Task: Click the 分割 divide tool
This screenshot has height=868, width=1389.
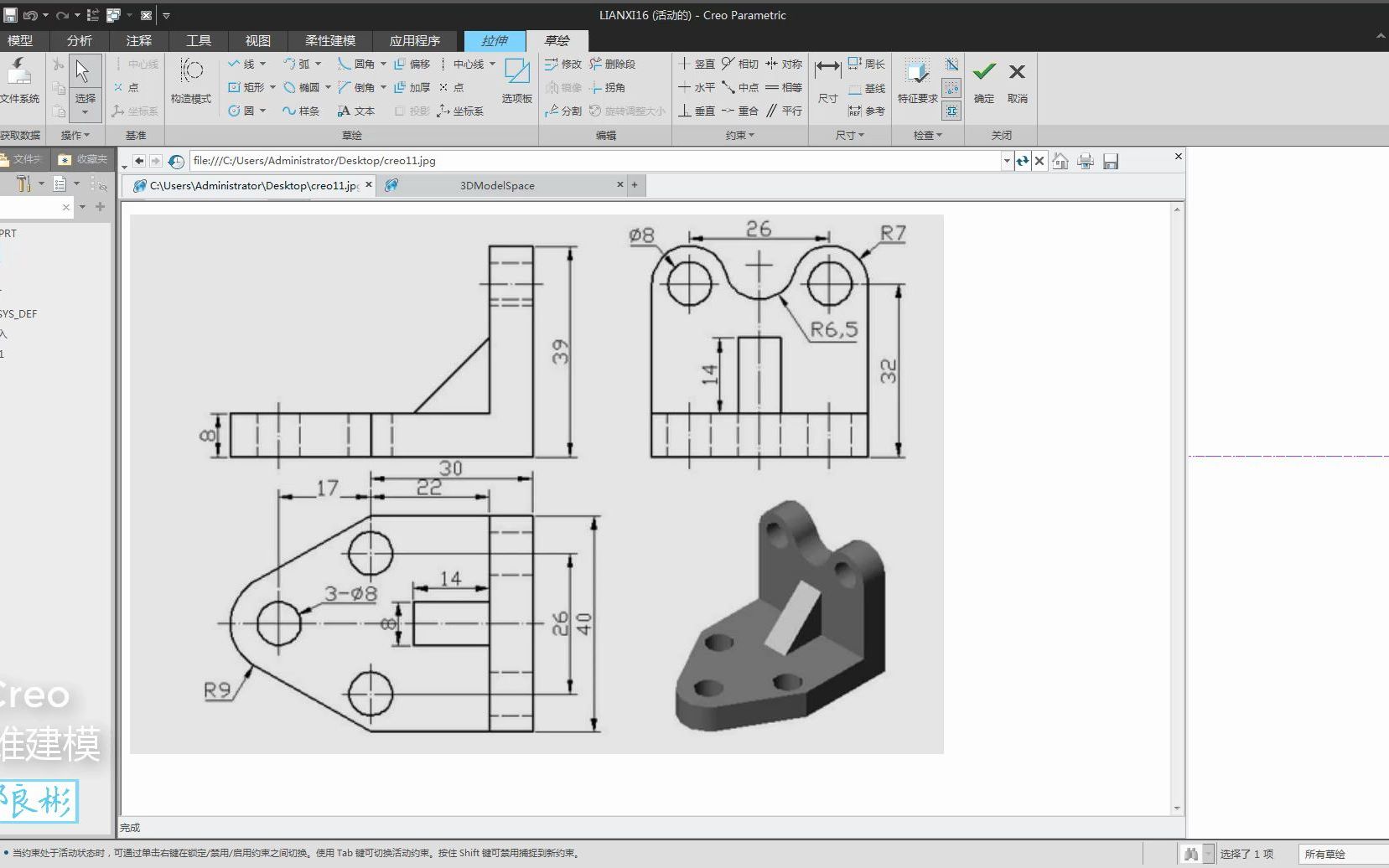Action: coord(563,111)
